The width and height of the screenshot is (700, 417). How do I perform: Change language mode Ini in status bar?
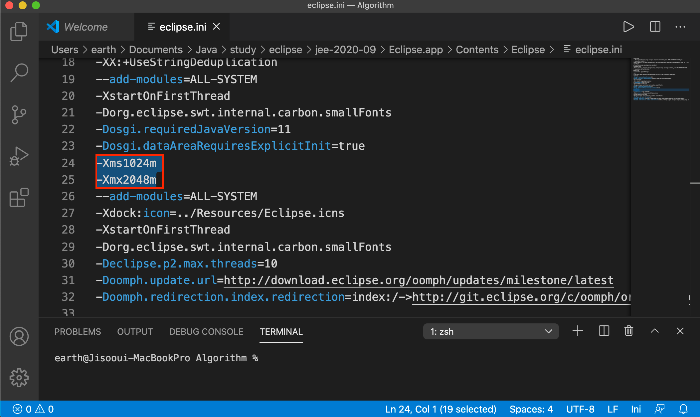pos(636,409)
